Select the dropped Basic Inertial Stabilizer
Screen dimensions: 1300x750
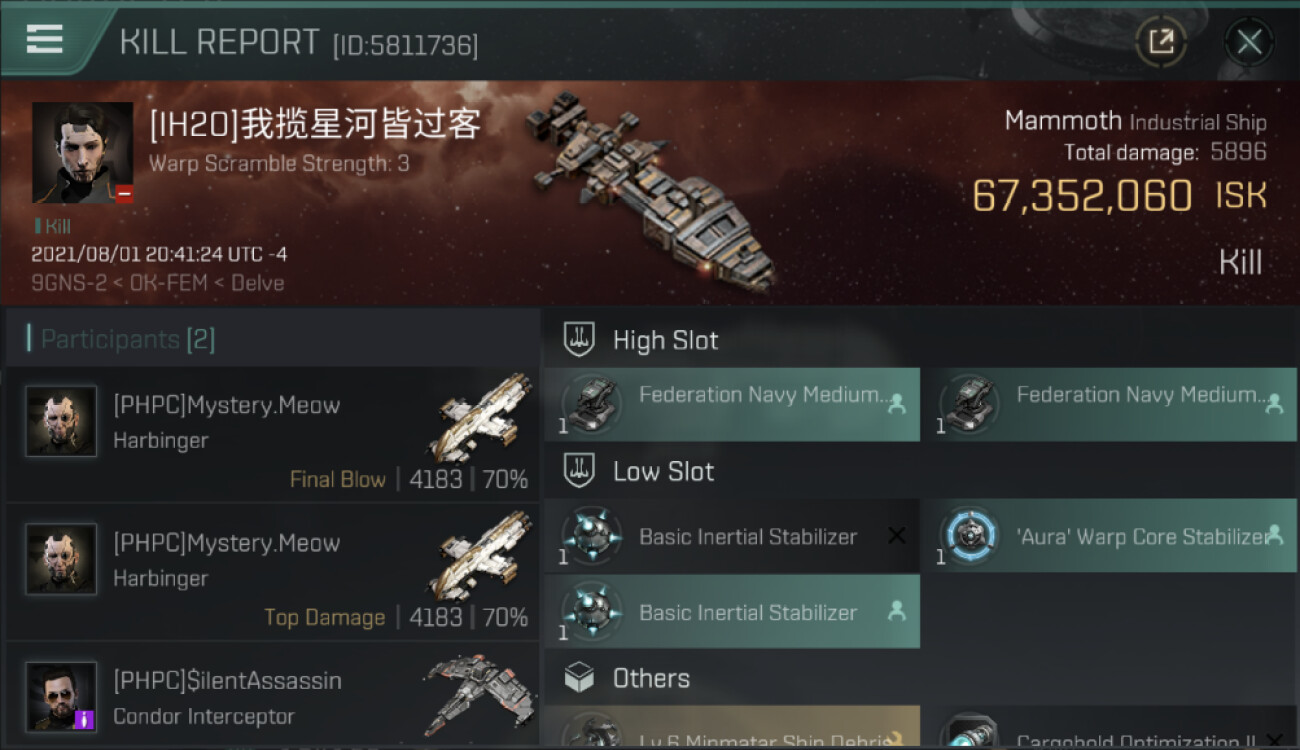point(732,611)
